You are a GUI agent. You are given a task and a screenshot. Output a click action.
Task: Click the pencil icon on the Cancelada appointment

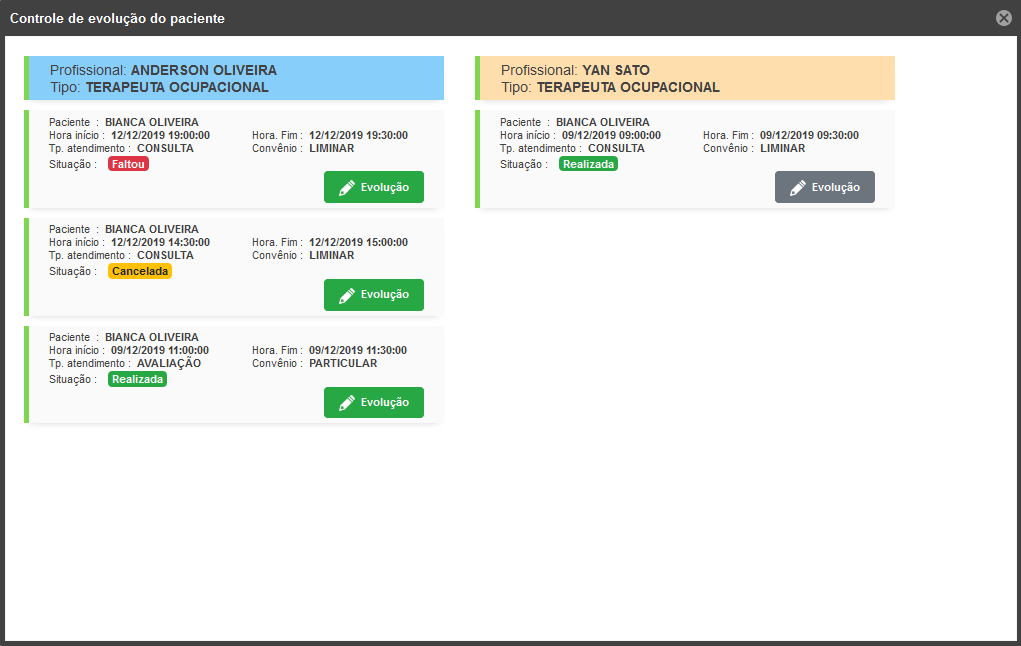[x=347, y=295]
